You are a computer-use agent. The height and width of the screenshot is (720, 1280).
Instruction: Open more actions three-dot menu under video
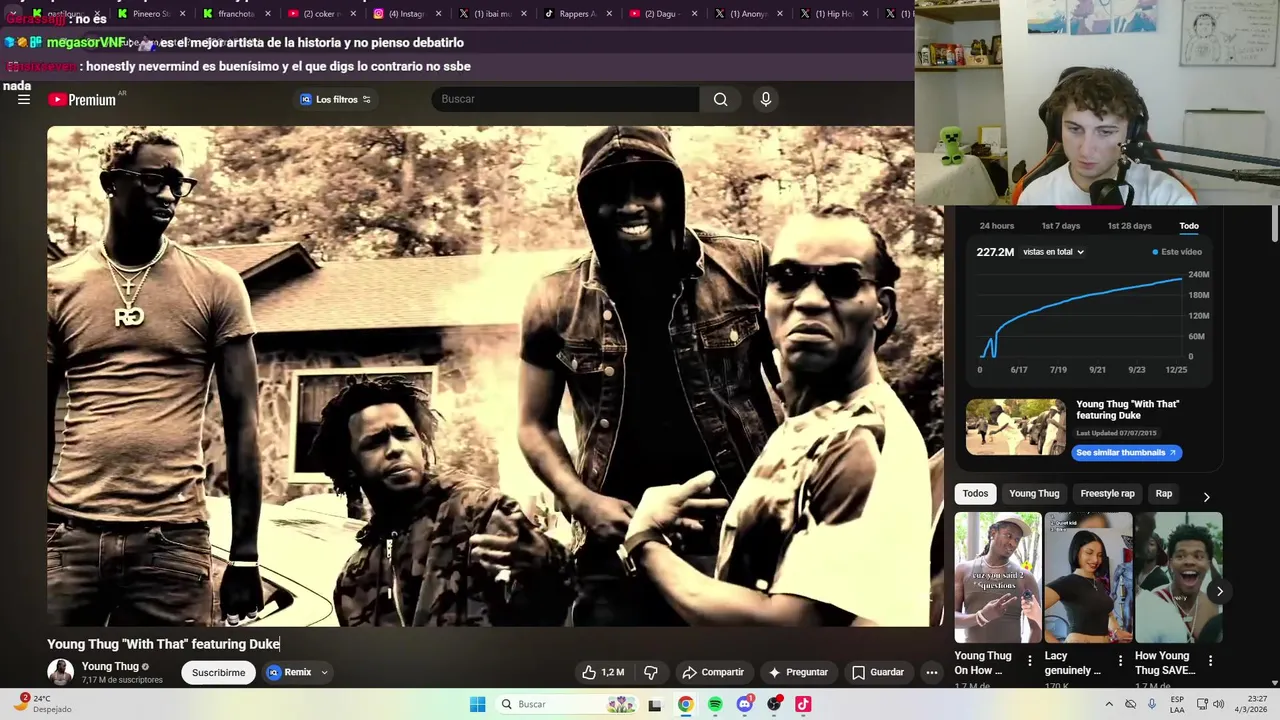[x=932, y=672]
